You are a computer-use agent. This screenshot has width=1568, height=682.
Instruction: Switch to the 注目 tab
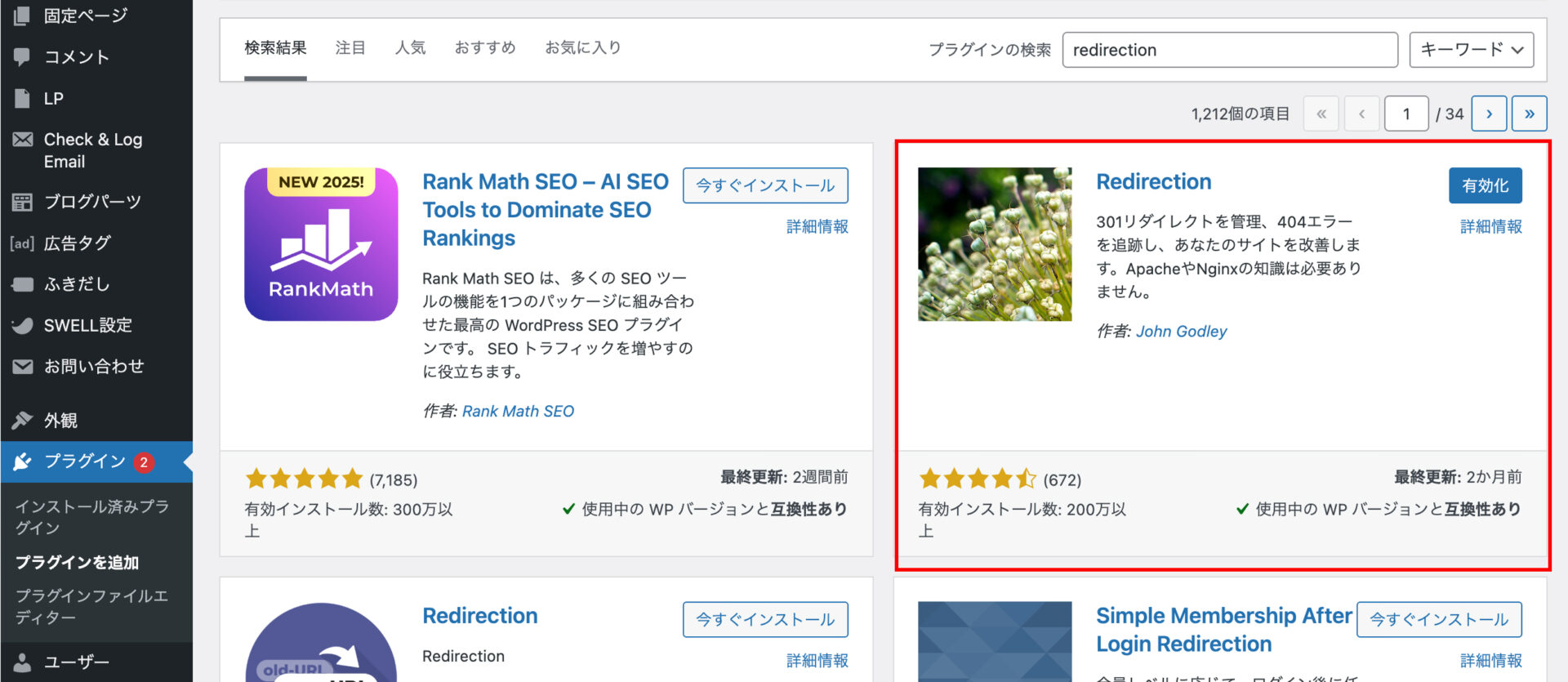[350, 48]
